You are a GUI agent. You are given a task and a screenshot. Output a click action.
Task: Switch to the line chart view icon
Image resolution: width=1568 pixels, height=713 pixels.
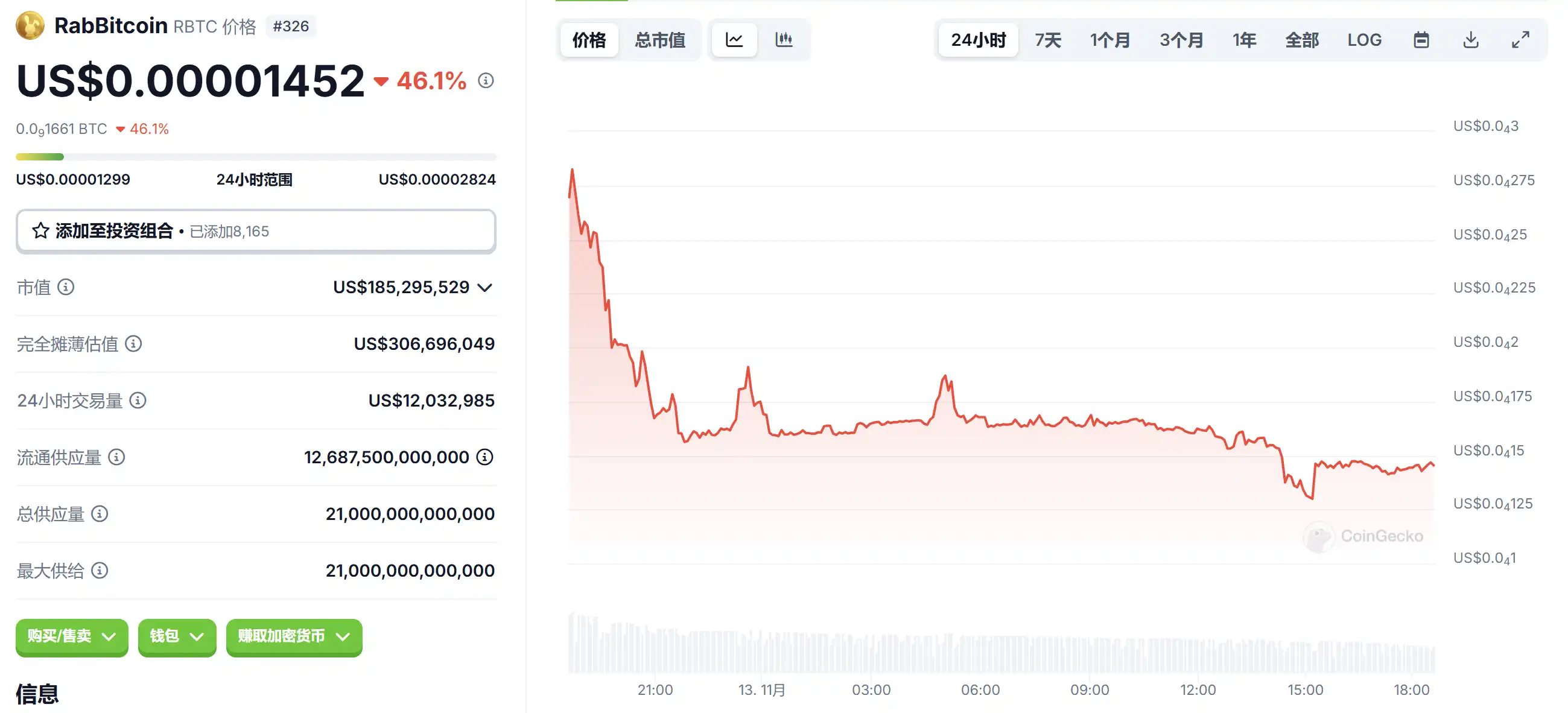[734, 40]
